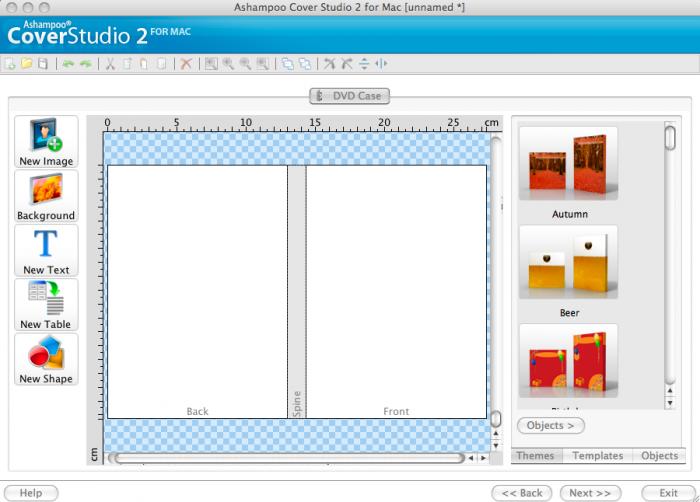Save the project with the disk icon

tap(43, 64)
